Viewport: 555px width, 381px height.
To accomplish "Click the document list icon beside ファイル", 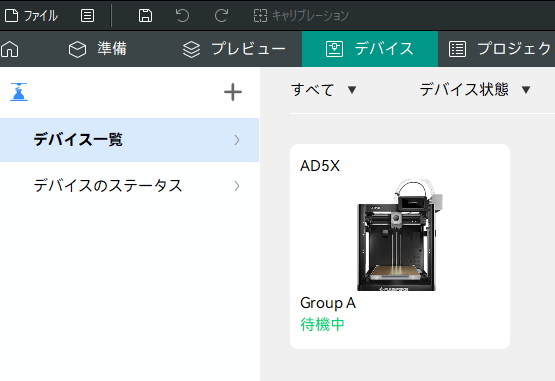I will point(87,16).
